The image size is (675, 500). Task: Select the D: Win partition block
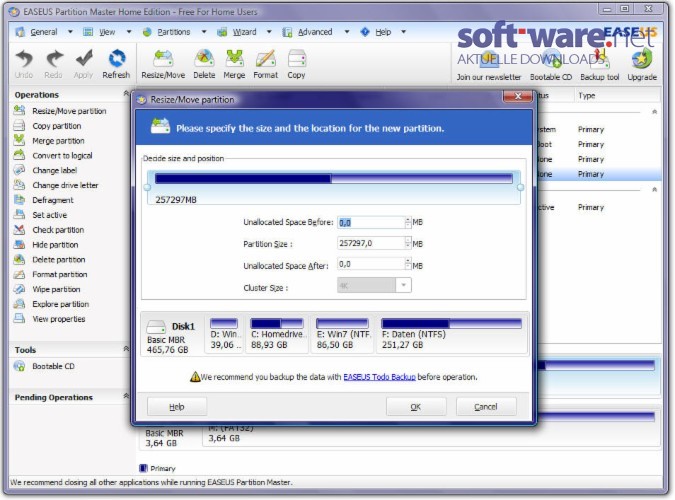pos(224,334)
